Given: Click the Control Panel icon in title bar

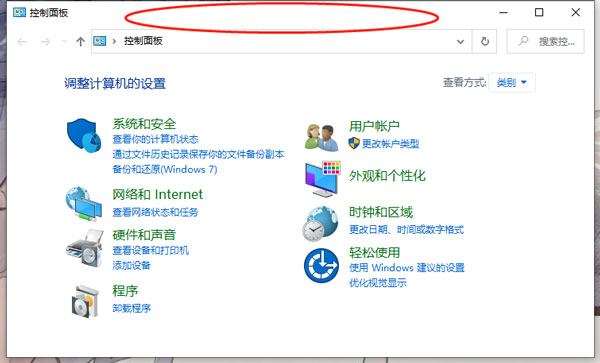Looking at the screenshot, I should click(x=19, y=13).
